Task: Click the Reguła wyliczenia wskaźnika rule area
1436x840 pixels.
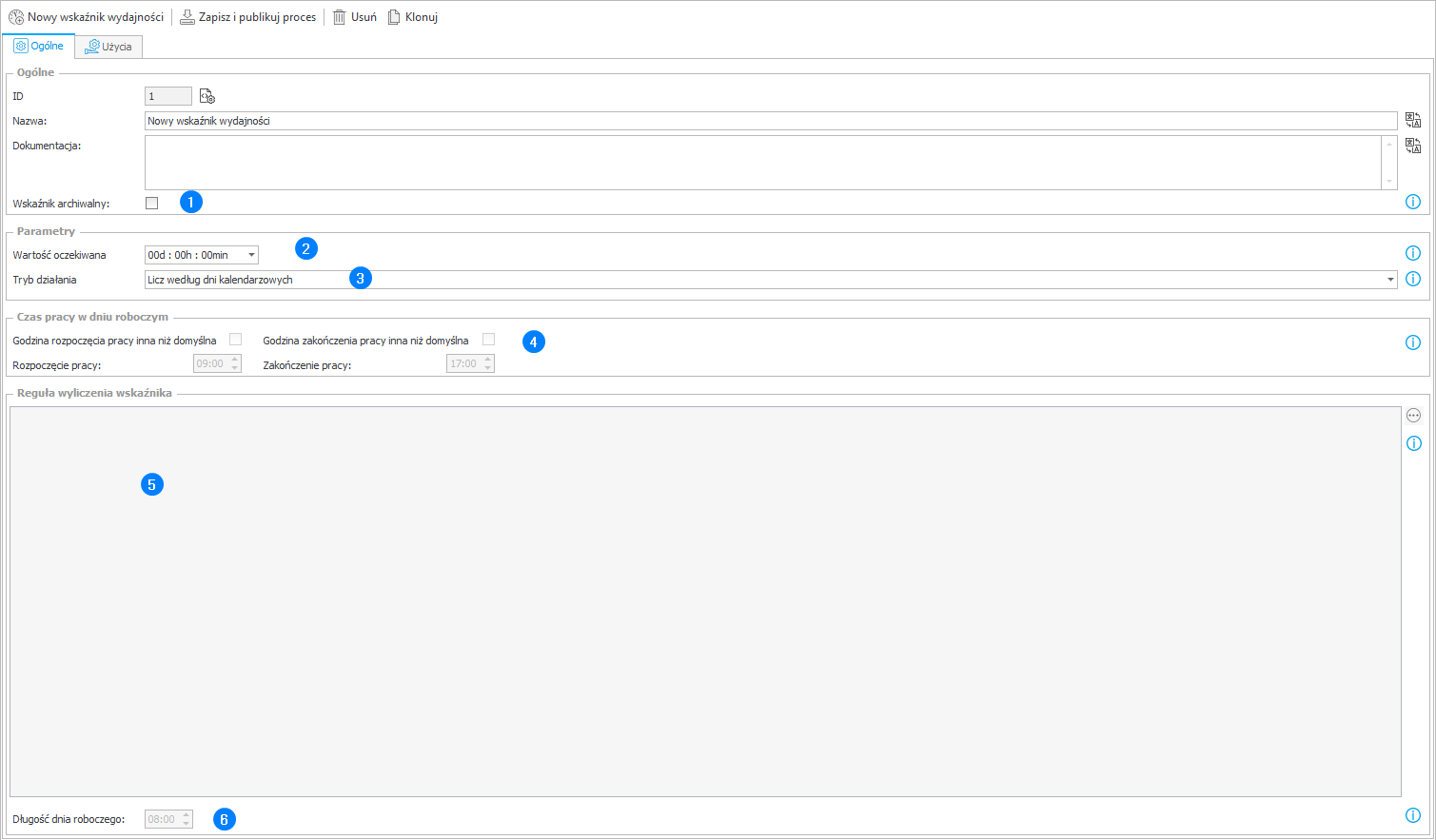Action: point(705,602)
